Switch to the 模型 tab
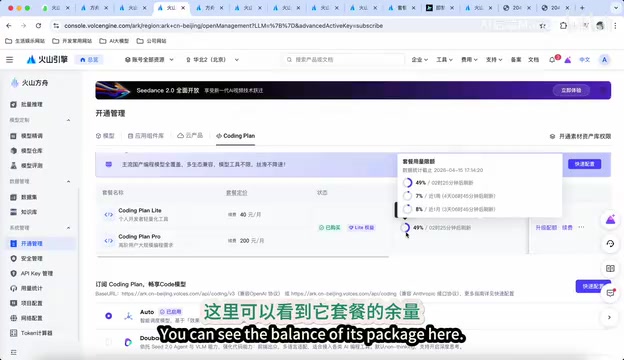Screen dimensions: 624x360 105,136
